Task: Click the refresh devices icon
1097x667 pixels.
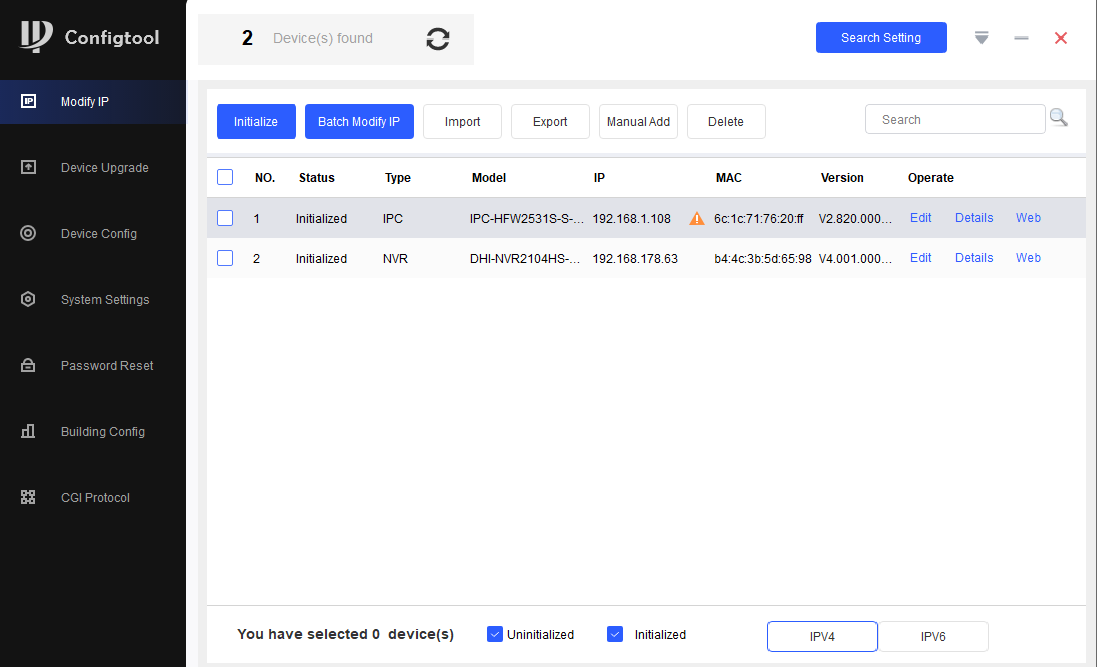Action: click(437, 39)
